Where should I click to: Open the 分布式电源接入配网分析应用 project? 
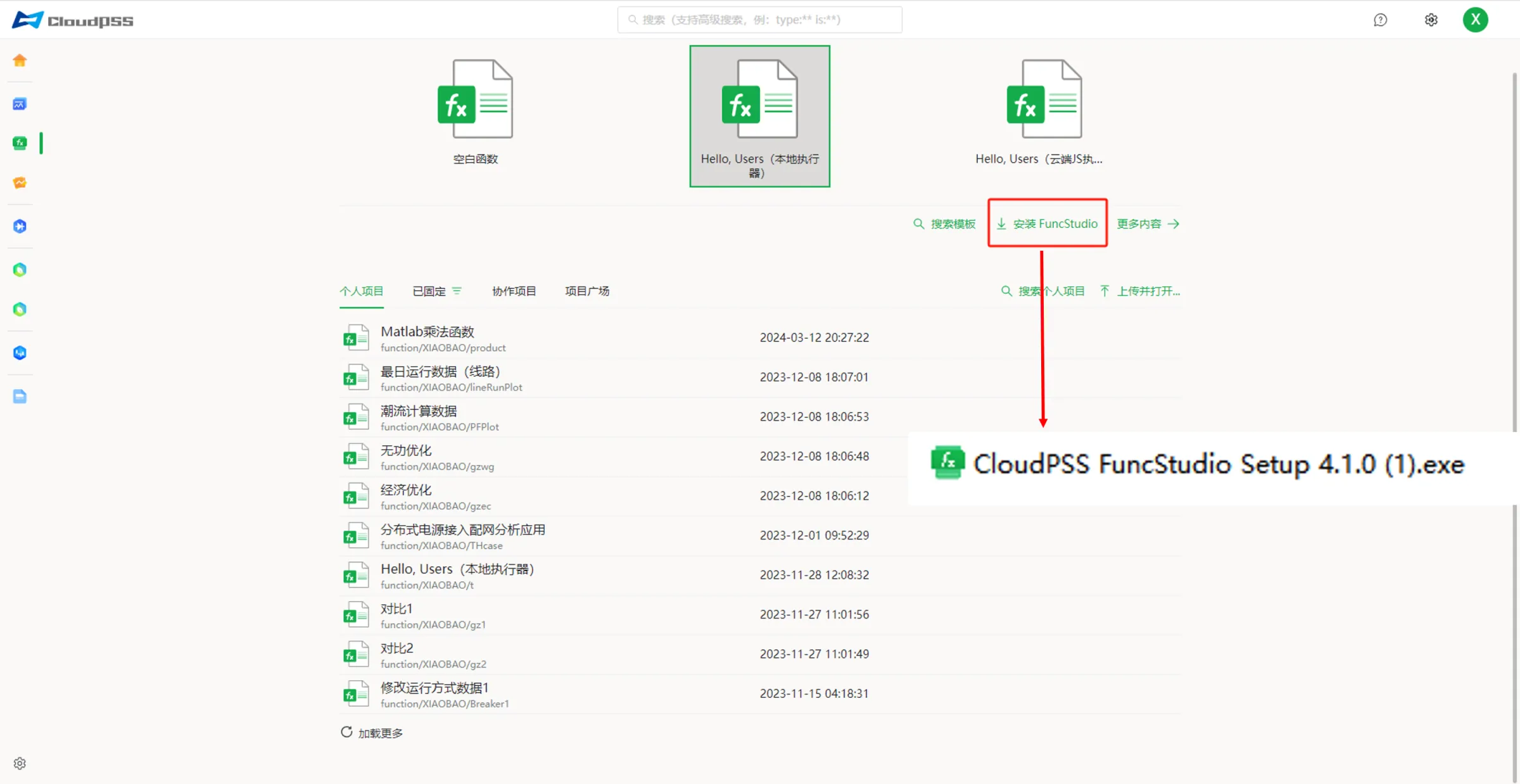(x=760, y=536)
